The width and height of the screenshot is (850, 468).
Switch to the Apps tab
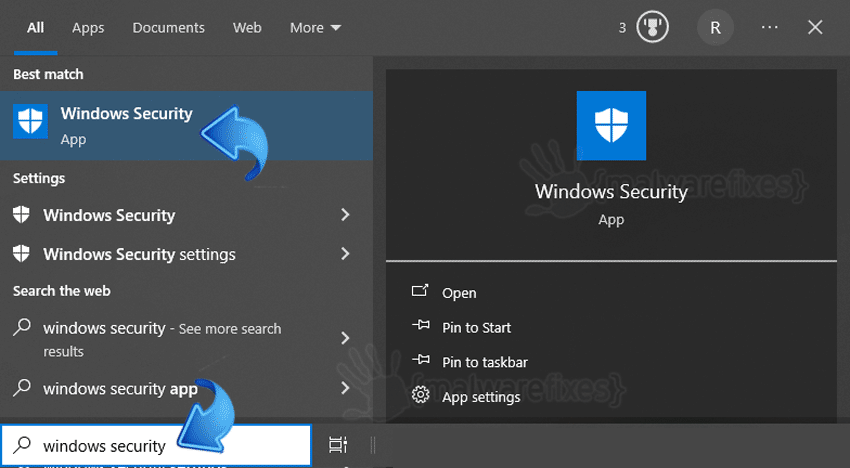88,28
